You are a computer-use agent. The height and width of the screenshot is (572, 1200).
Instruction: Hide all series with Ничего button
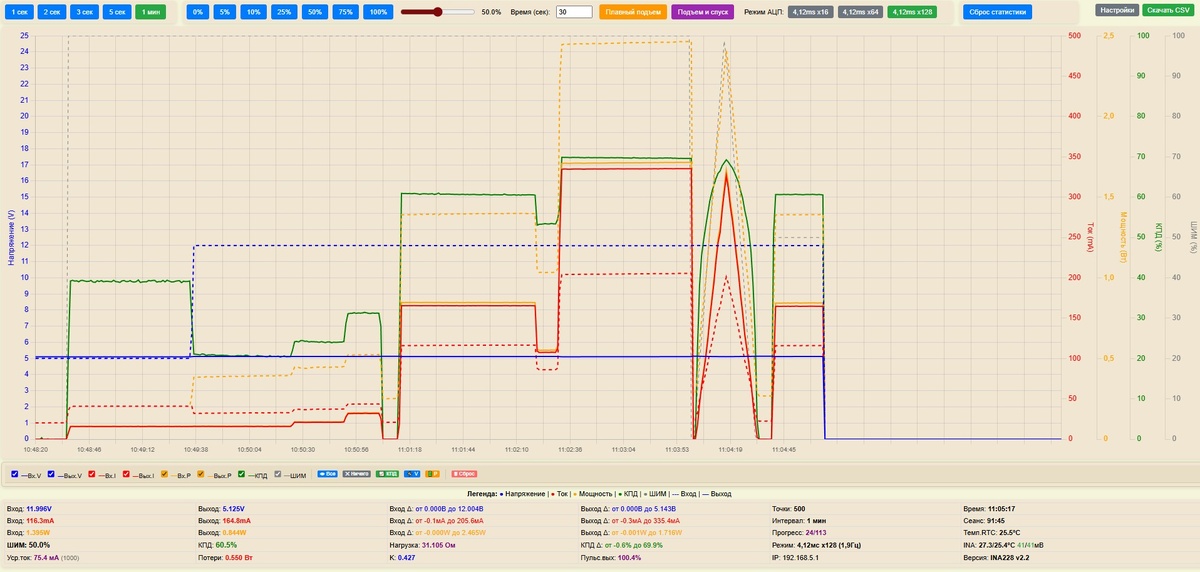pyautogui.click(x=357, y=474)
